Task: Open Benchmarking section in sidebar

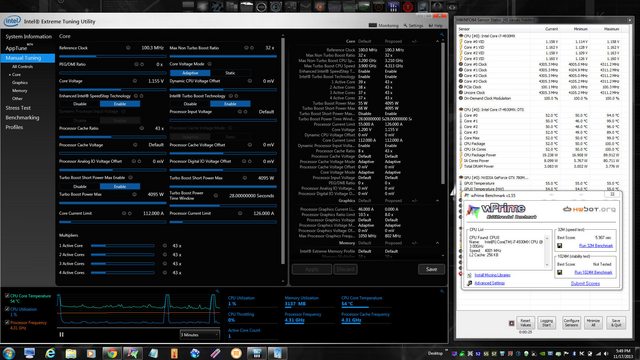Action: (x=22, y=118)
